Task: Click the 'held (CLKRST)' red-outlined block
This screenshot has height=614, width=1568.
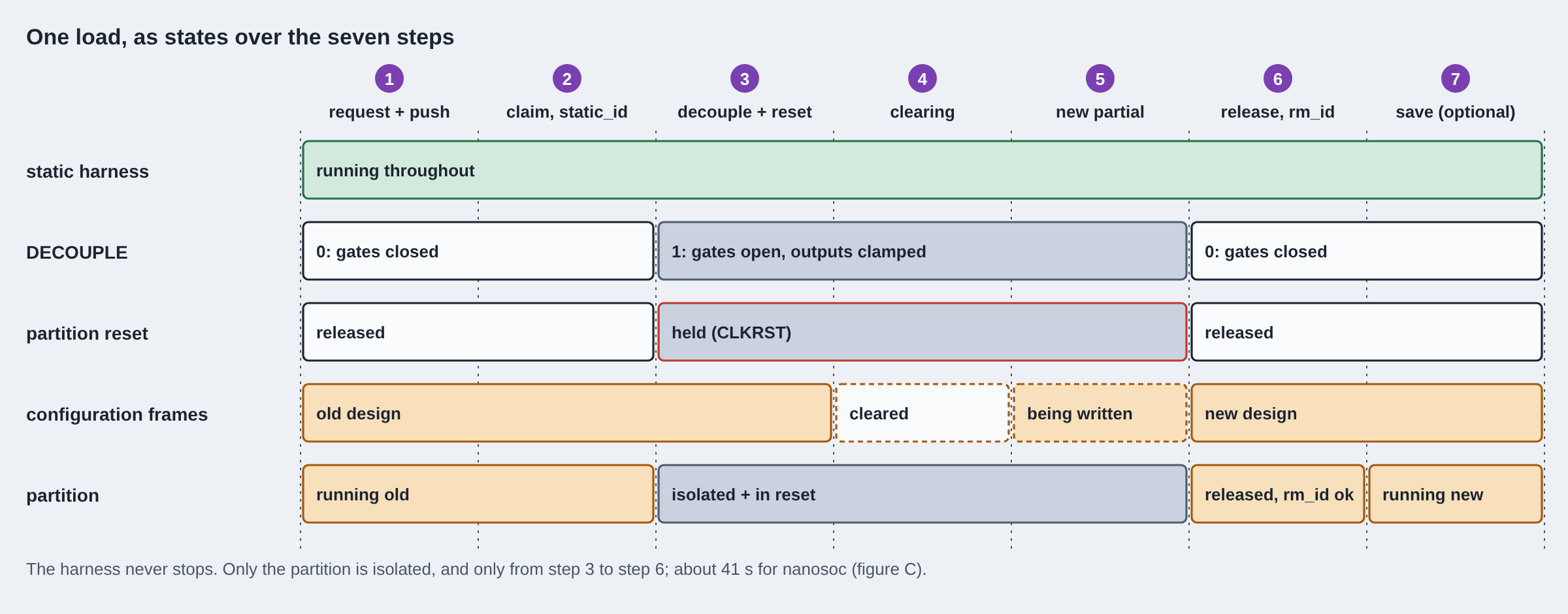Action: point(923,332)
